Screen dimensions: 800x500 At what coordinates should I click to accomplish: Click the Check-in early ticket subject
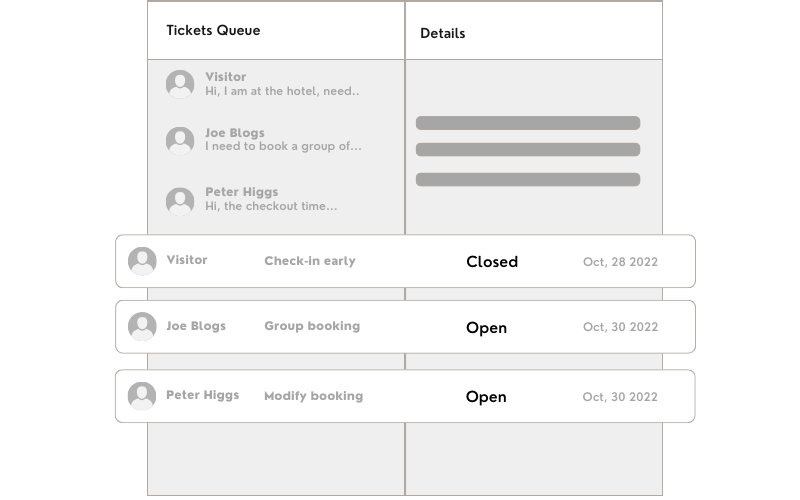tap(309, 261)
